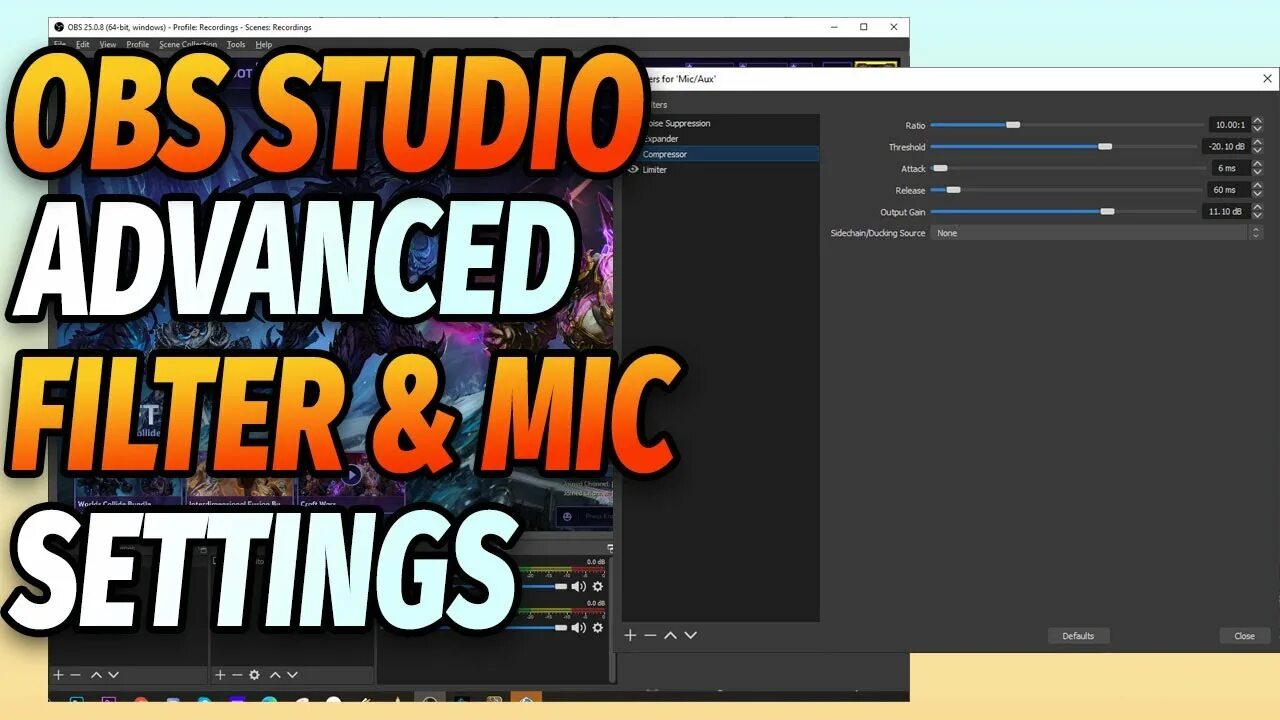Increase Attack value with its up arrow
Viewport: 1280px width, 720px height.
[1257, 165]
